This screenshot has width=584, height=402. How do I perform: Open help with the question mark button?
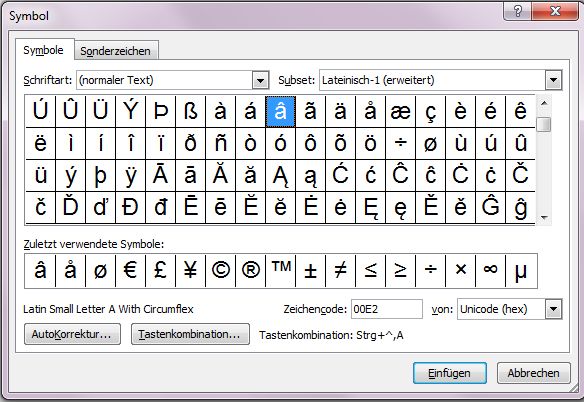click(518, 11)
